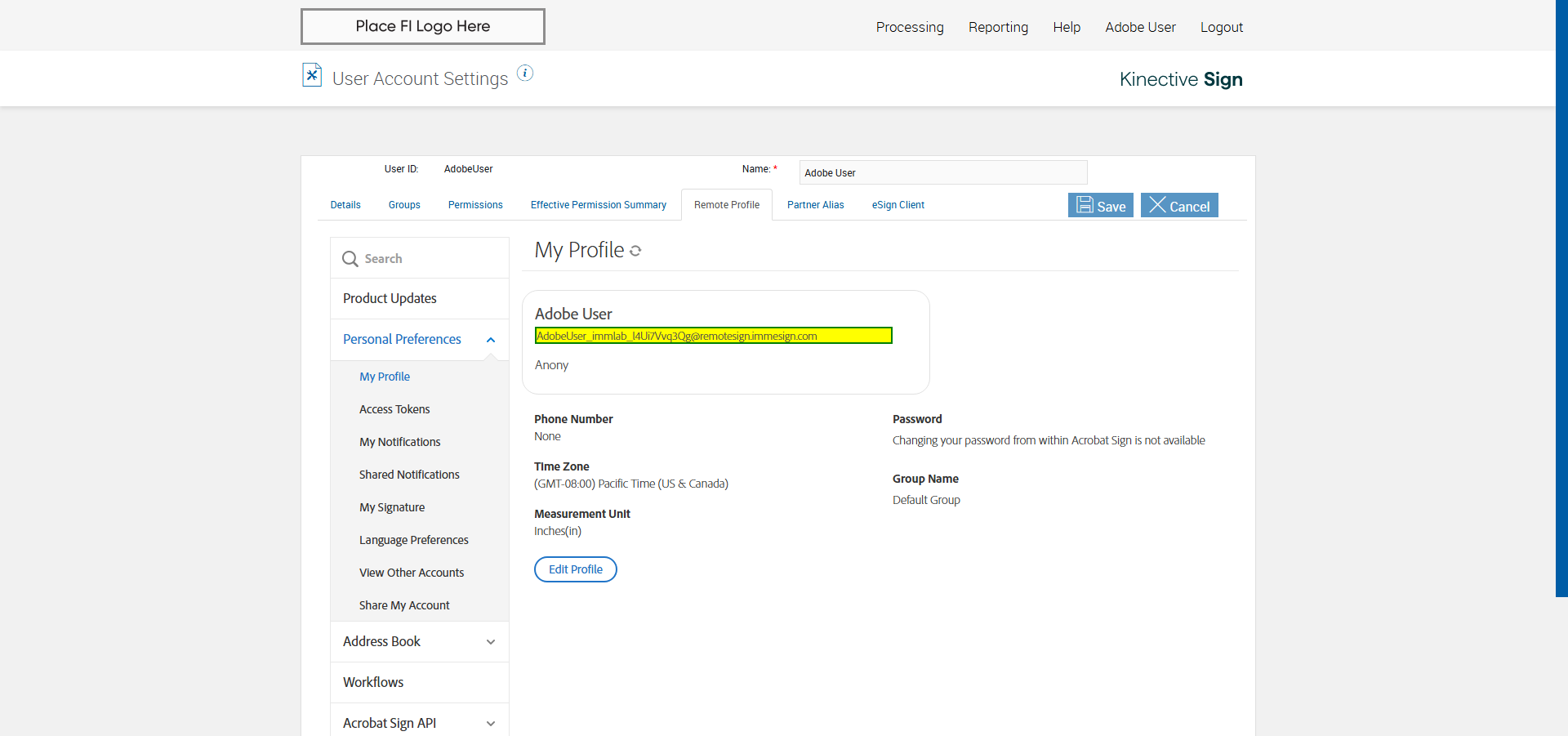The height and width of the screenshot is (736, 1568).
Task: Go to the eSign Client tab
Action: (898, 205)
